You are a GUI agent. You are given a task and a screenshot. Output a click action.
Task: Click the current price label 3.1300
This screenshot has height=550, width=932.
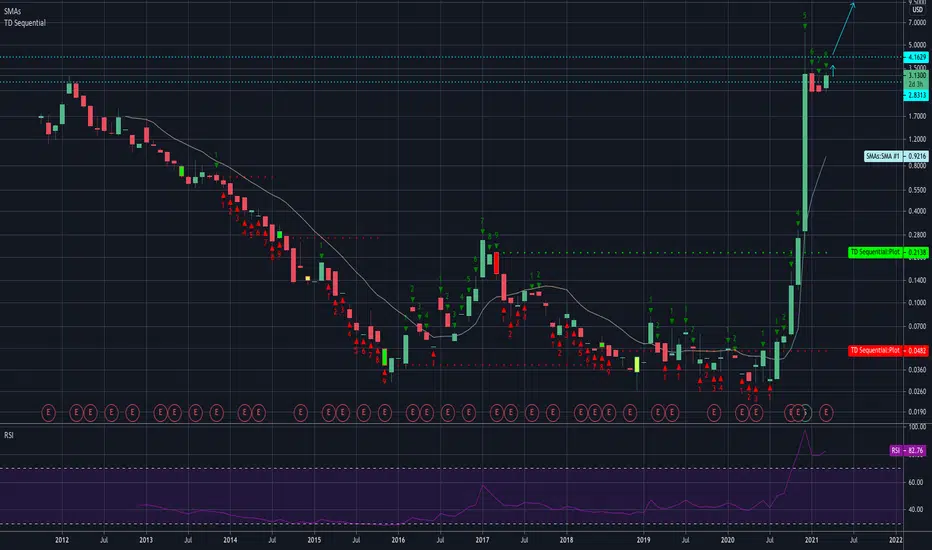(x=916, y=76)
